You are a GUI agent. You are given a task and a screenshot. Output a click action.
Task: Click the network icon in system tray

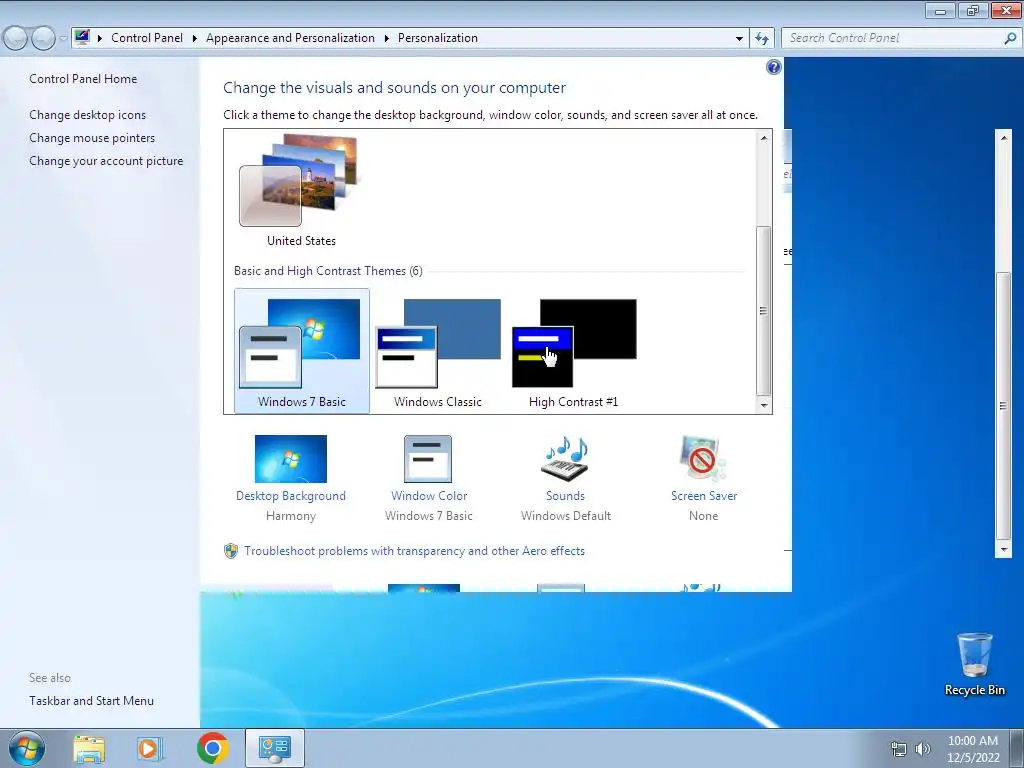coord(899,749)
